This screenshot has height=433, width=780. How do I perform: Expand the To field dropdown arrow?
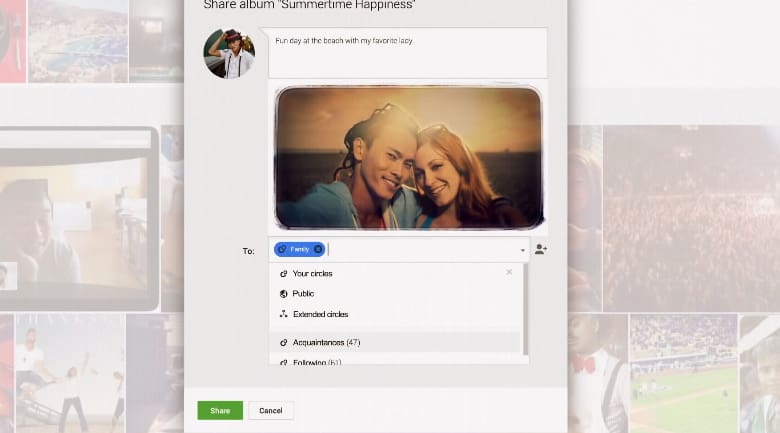pyautogui.click(x=522, y=250)
